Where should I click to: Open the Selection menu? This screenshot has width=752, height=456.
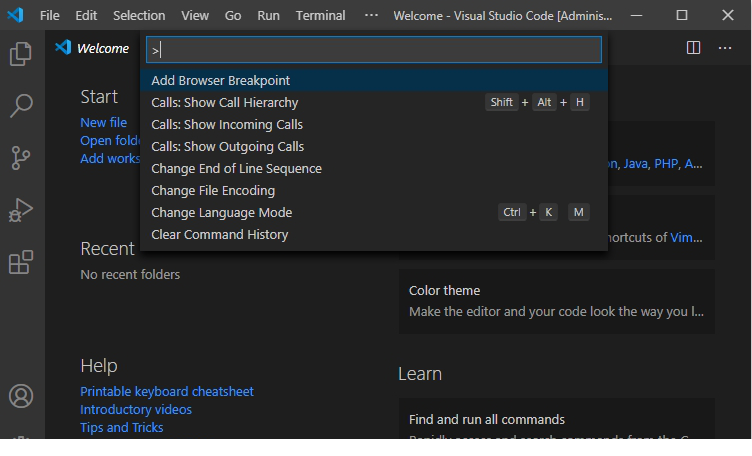tap(139, 15)
